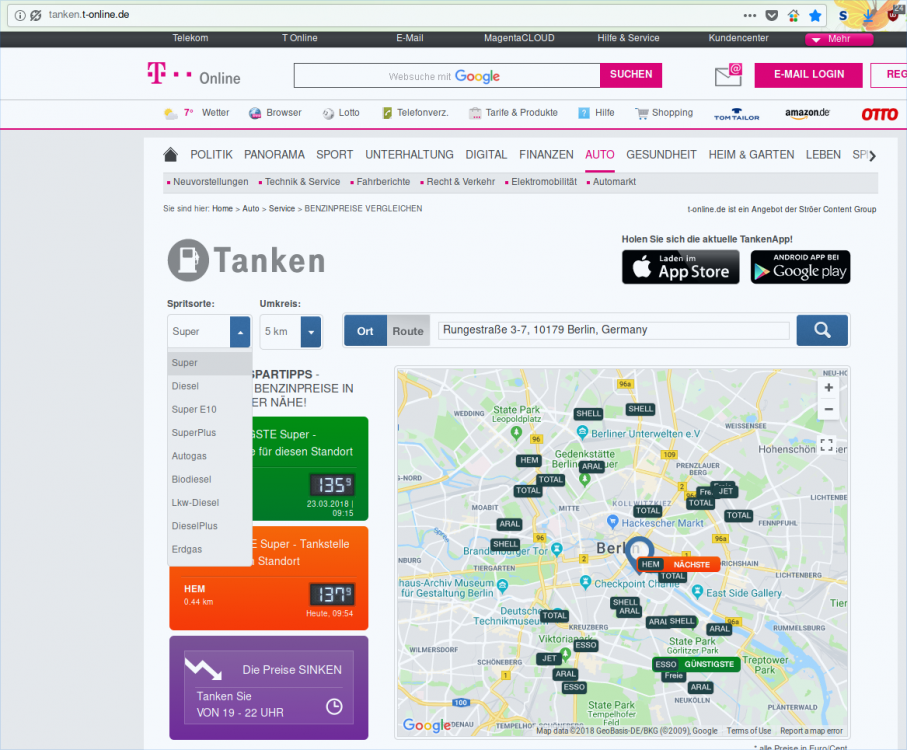Image resolution: width=907 pixels, height=750 pixels.
Task: Click the Hilfe question mark link
Action: [x=596, y=113]
